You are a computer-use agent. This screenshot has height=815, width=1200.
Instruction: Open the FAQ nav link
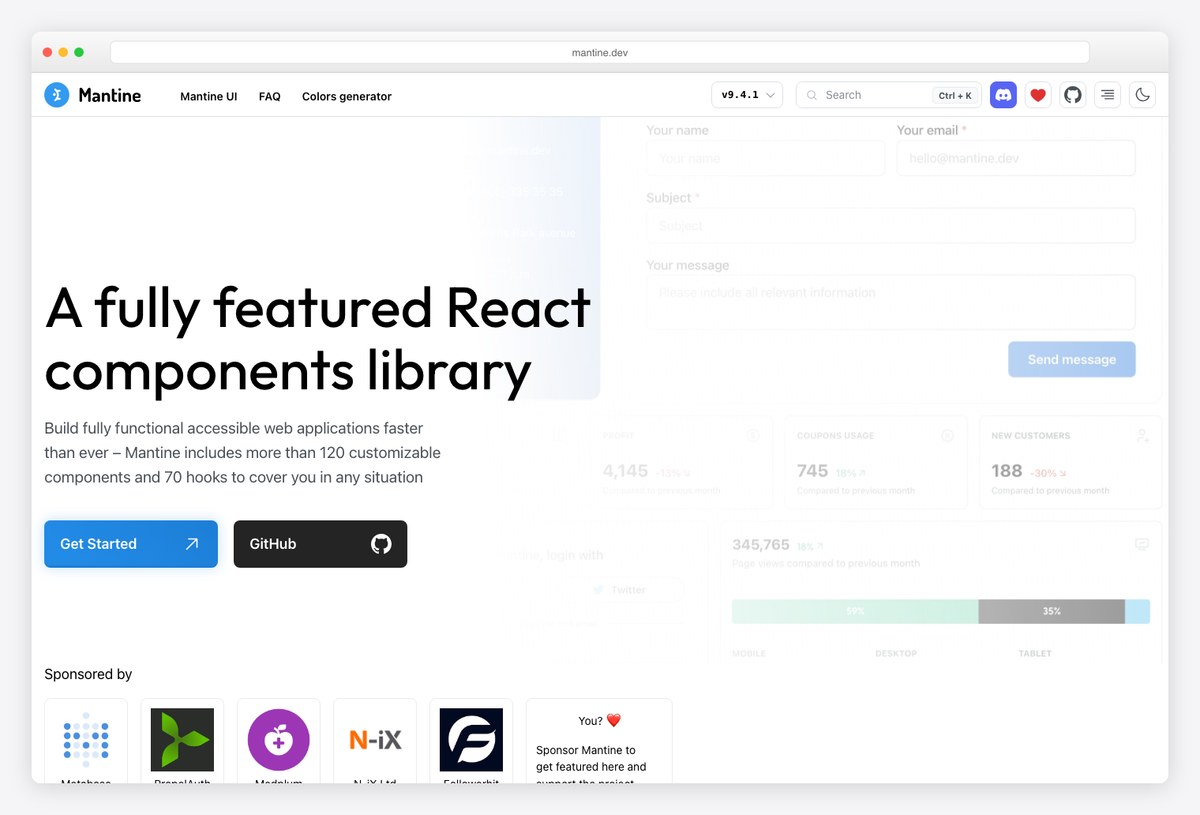click(x=269, y=97)
